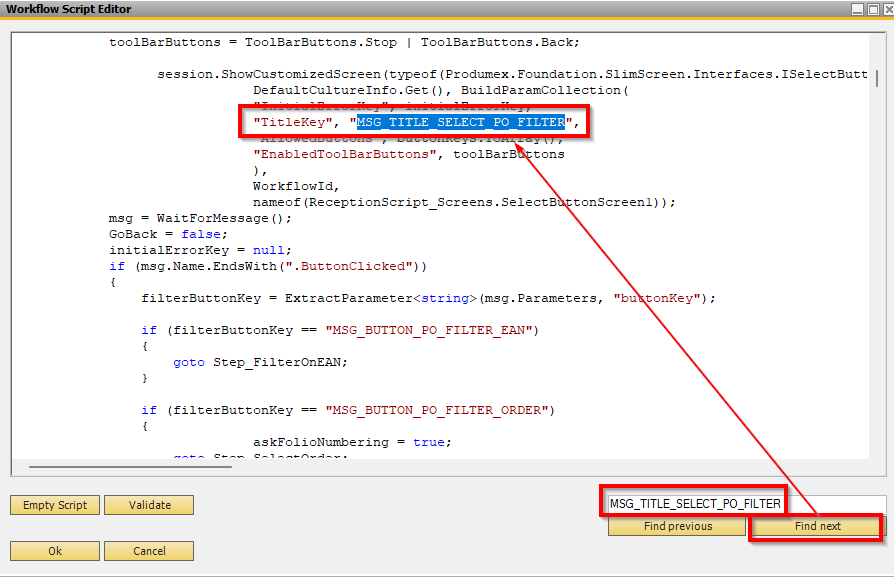The width and height of the screenshot is (894, 577).
Task: Cancel the script editor dialog
Action: point(149,551)
